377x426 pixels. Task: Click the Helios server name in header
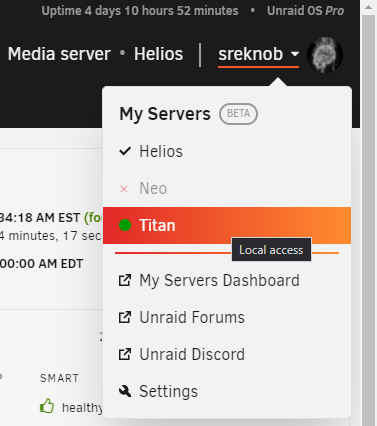(x=159, y=54)
